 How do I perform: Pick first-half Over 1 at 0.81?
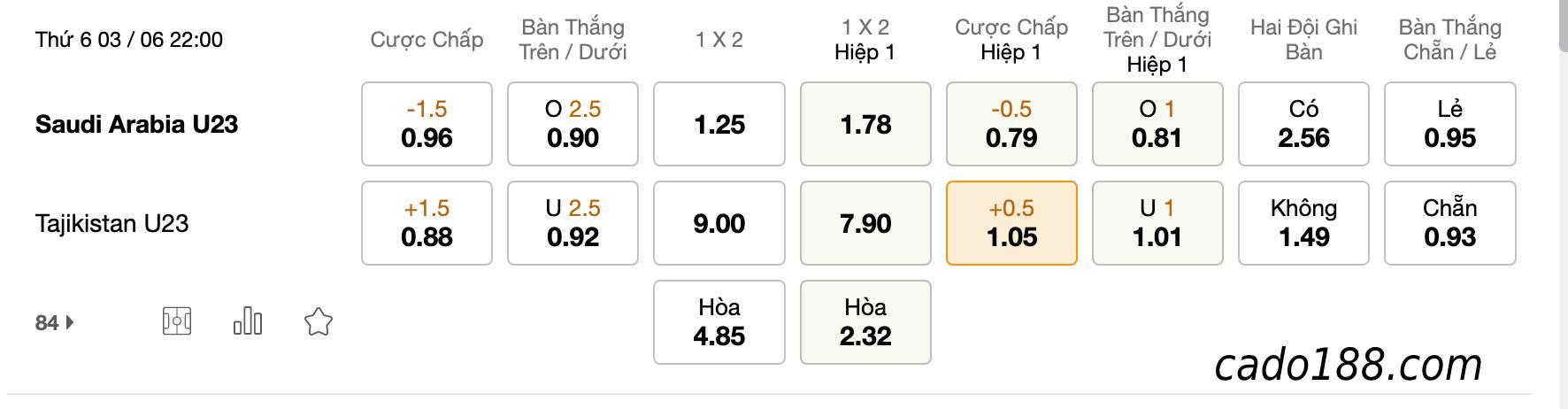[x=1157, y=124]
